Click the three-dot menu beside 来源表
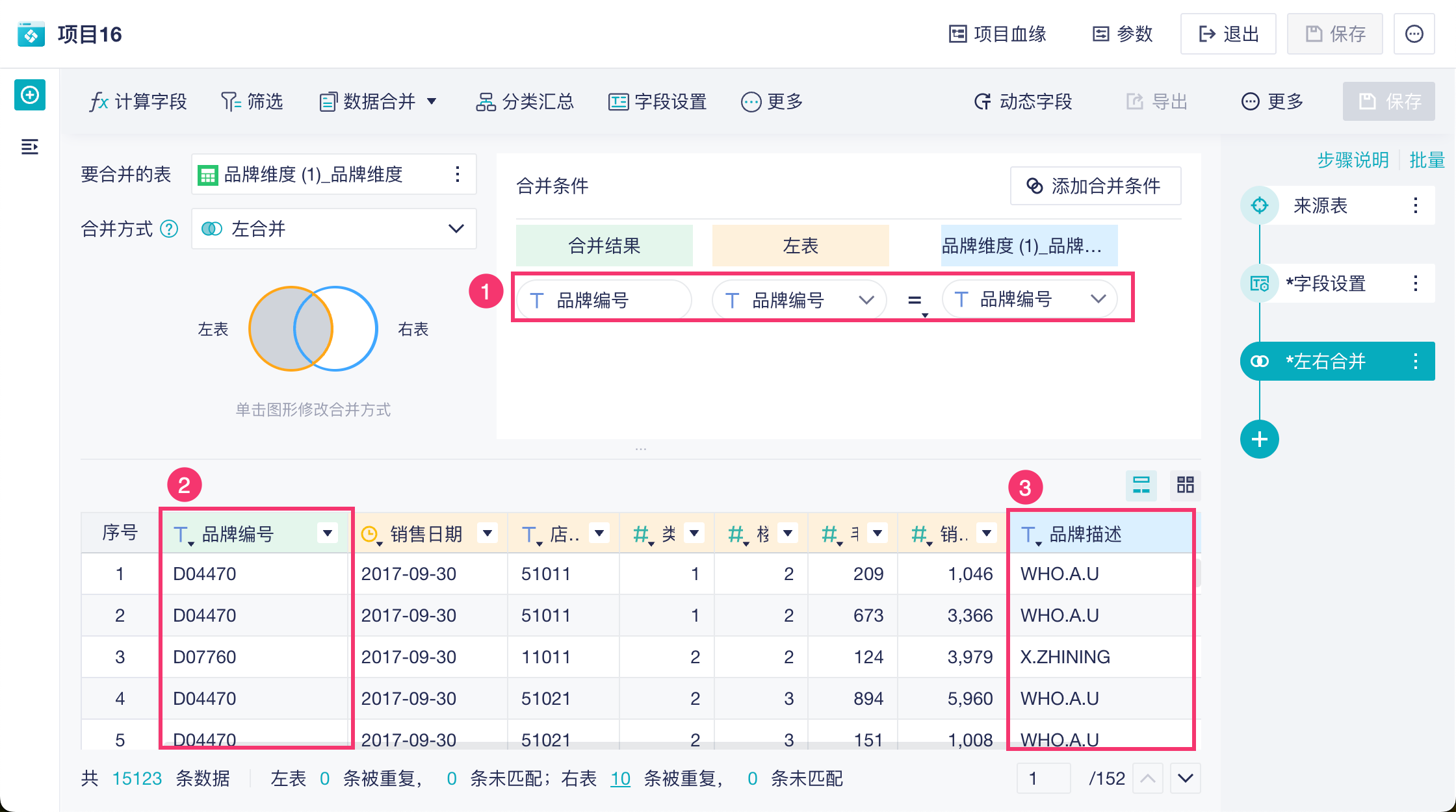 point(1415,206)
